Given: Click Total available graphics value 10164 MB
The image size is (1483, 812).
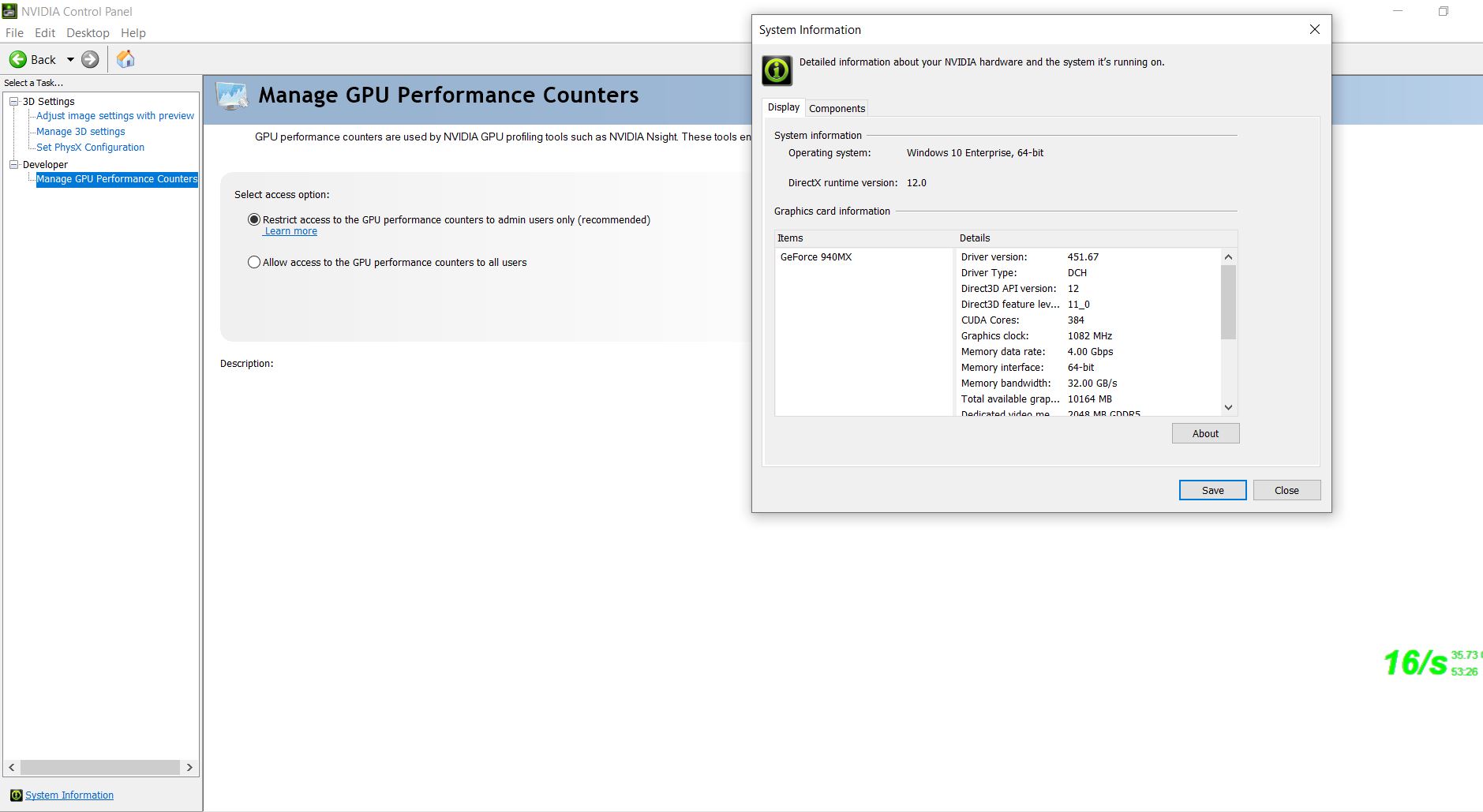Looking at the screenshot, I should pos(1090,399).
